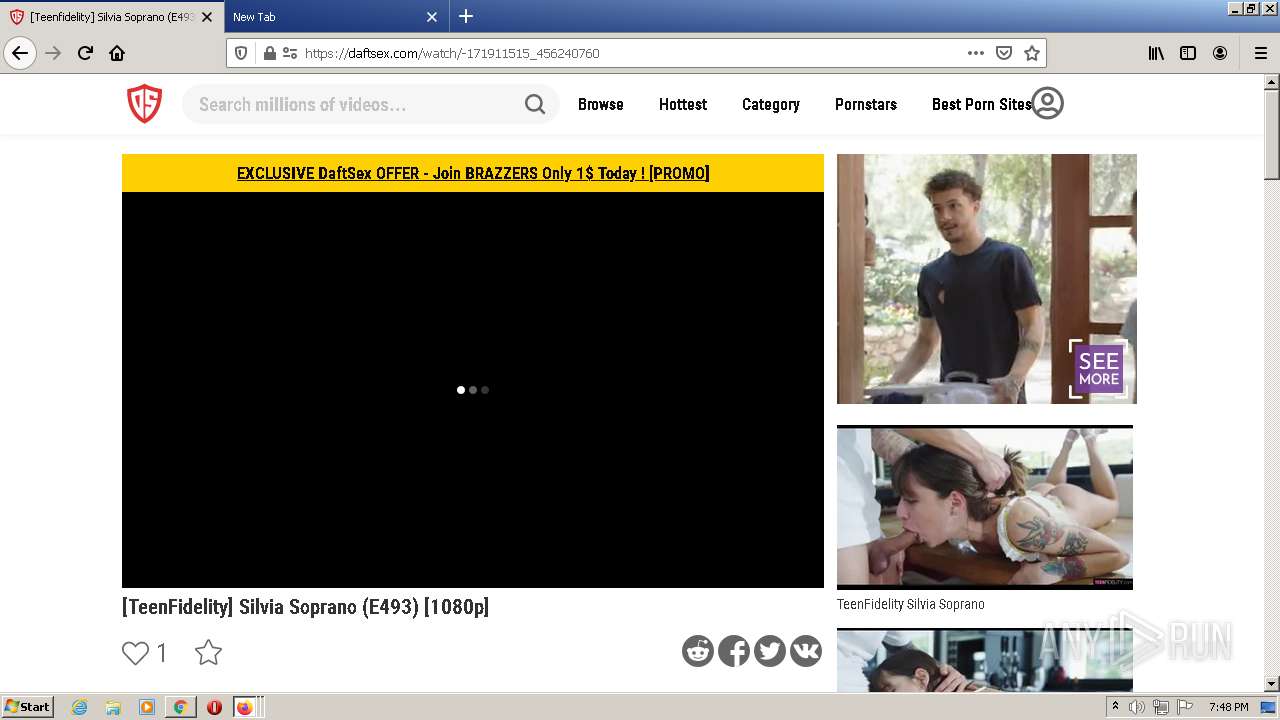Toggle the sidebar view icon
This screenshot has height=720, width=1280.
pos(1188,53)
